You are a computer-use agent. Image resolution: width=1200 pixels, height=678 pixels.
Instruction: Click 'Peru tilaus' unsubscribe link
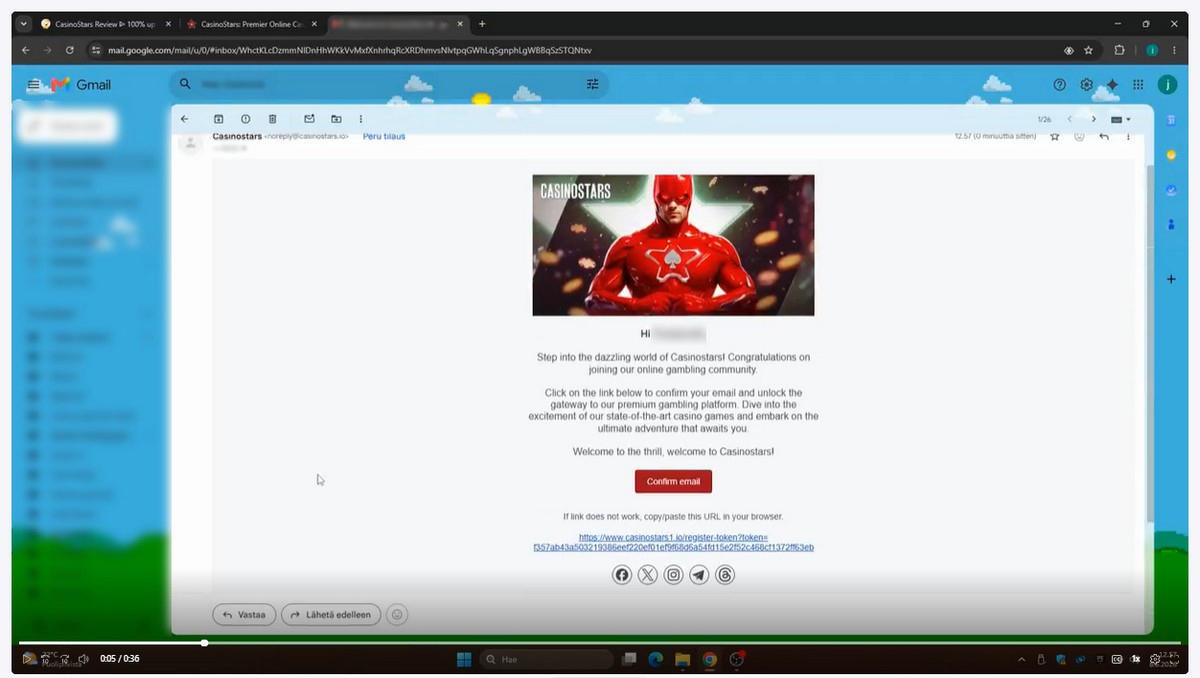pyautogui.click(x=384, y=136)
